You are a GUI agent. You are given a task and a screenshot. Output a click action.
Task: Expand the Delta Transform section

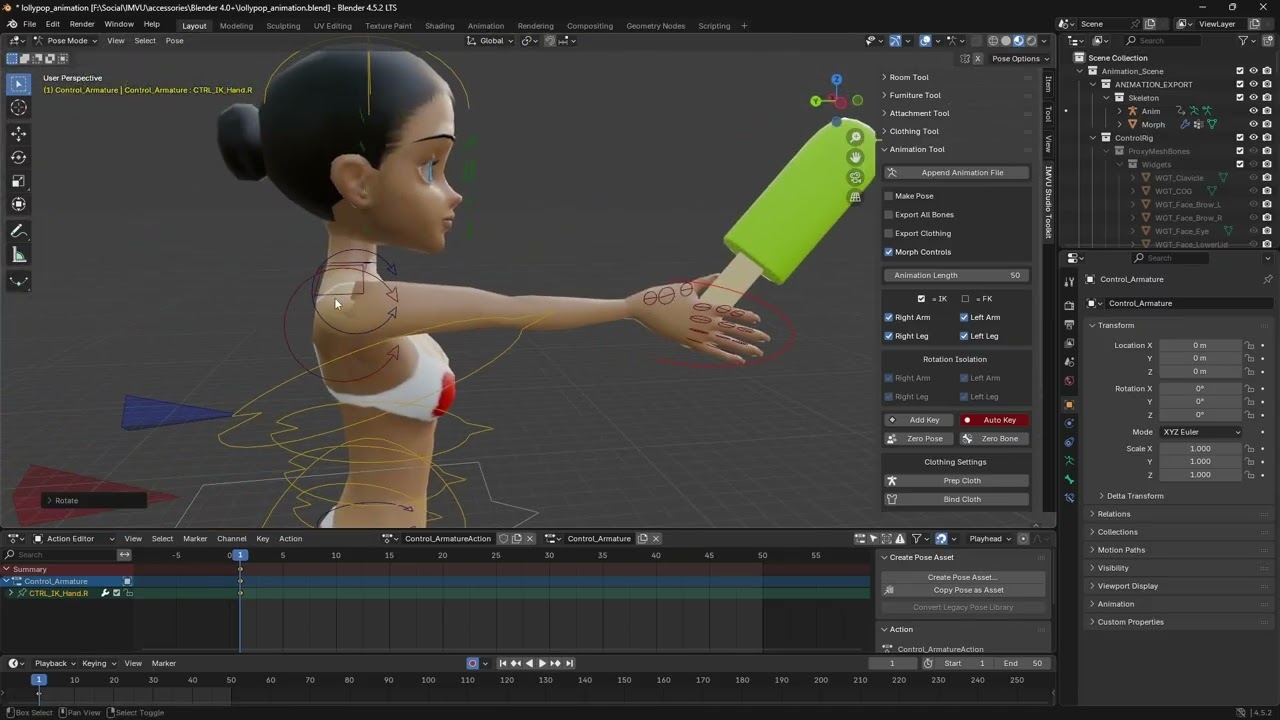(1135, 496)
